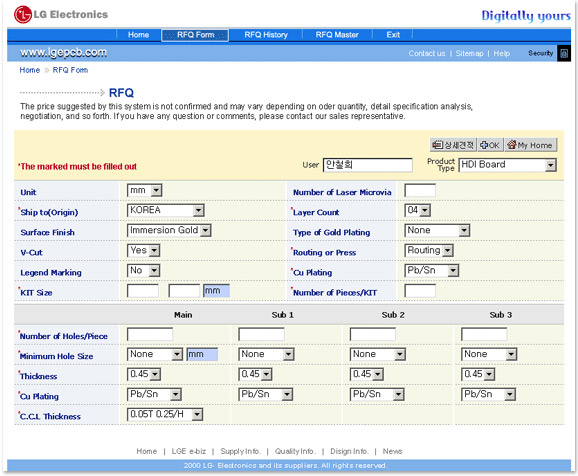Open the Type of Gold Plating dropdown
This screenshot has height=476, width=578.
pyautogui.click(x=437, y=230)
